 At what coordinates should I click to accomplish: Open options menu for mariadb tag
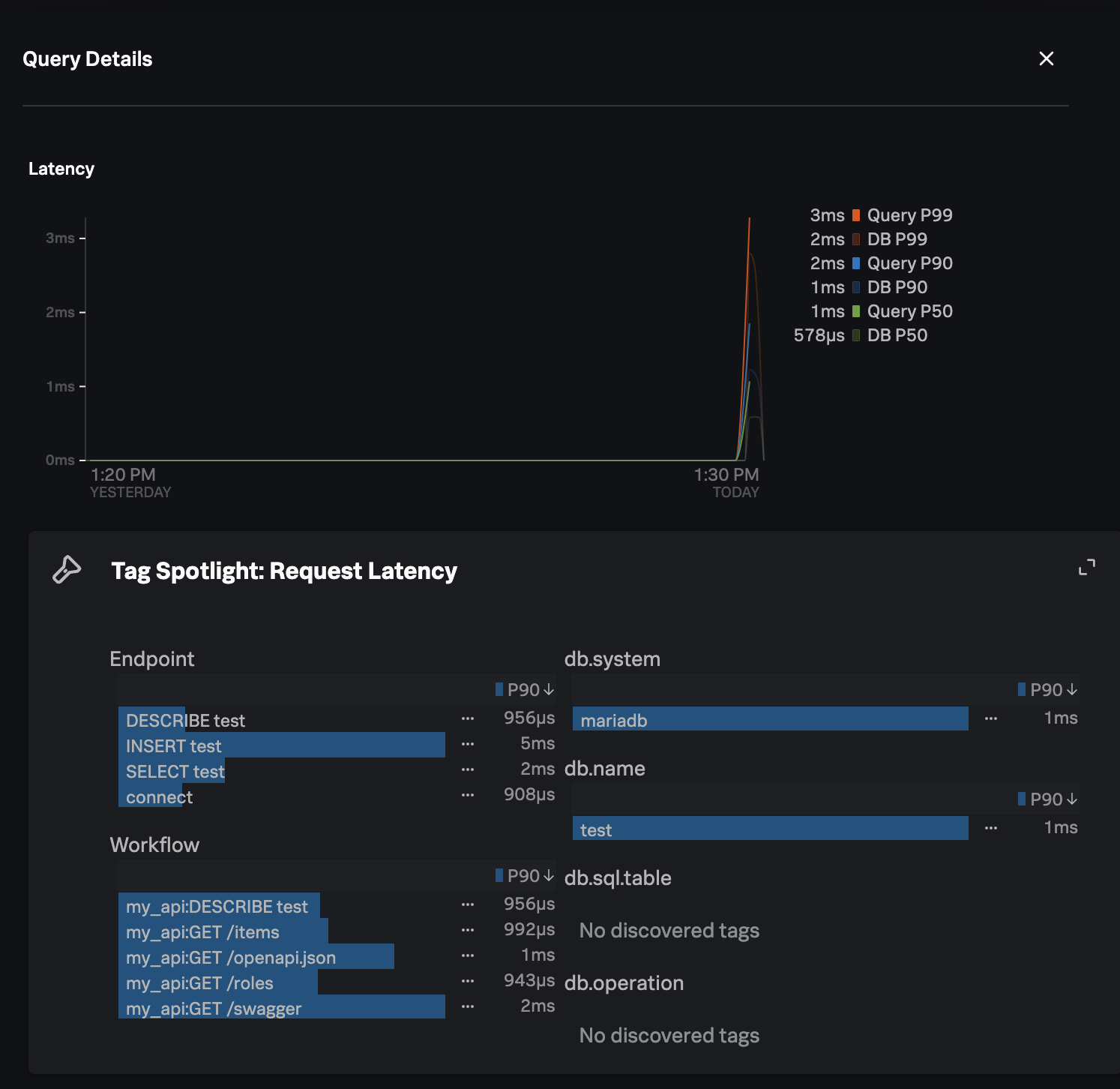pyautogui.click(x=990, y=718)
